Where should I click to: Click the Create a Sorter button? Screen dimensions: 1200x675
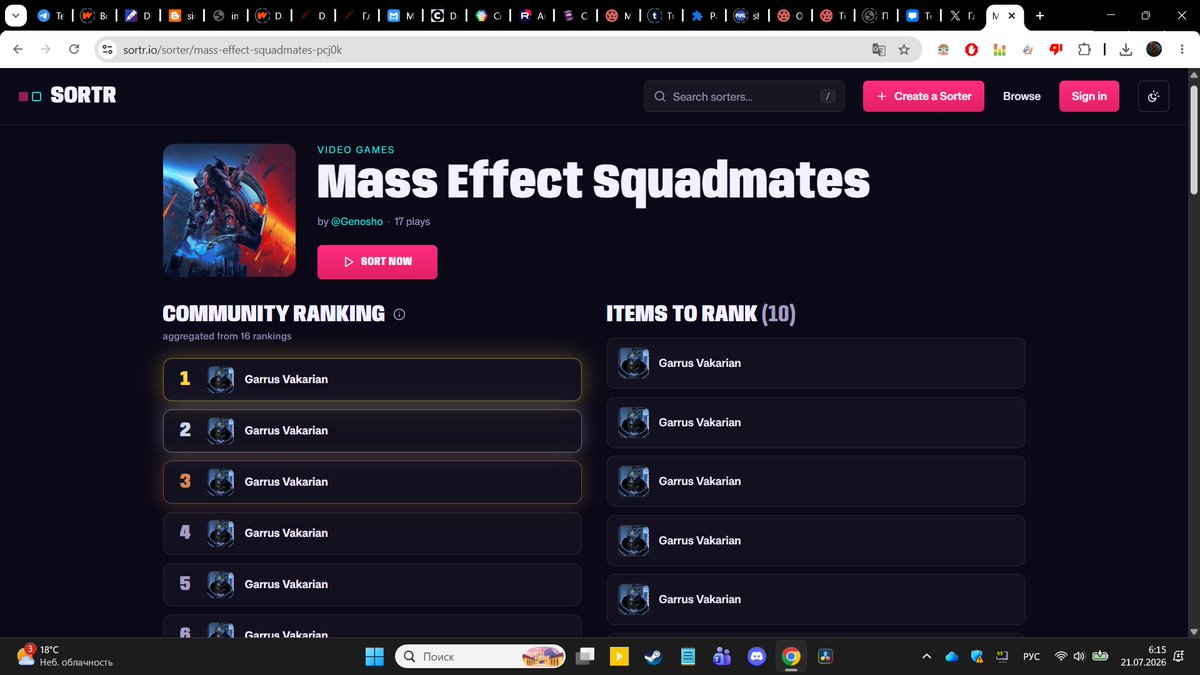click(924, 96)
